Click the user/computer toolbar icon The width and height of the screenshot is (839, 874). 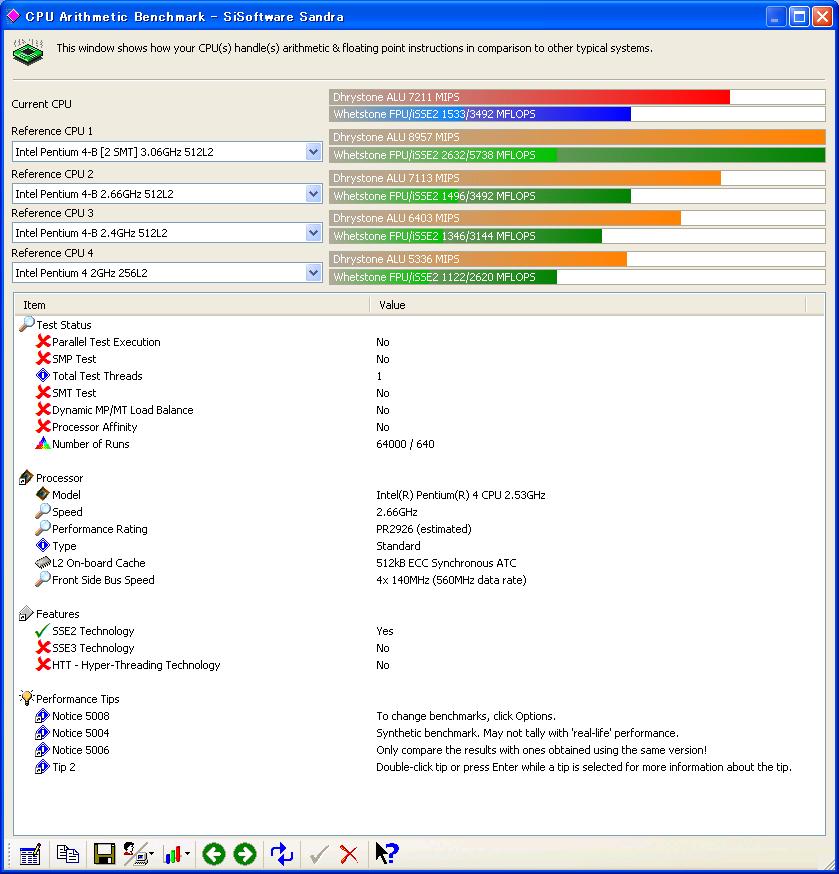click(x=134, y=853)
